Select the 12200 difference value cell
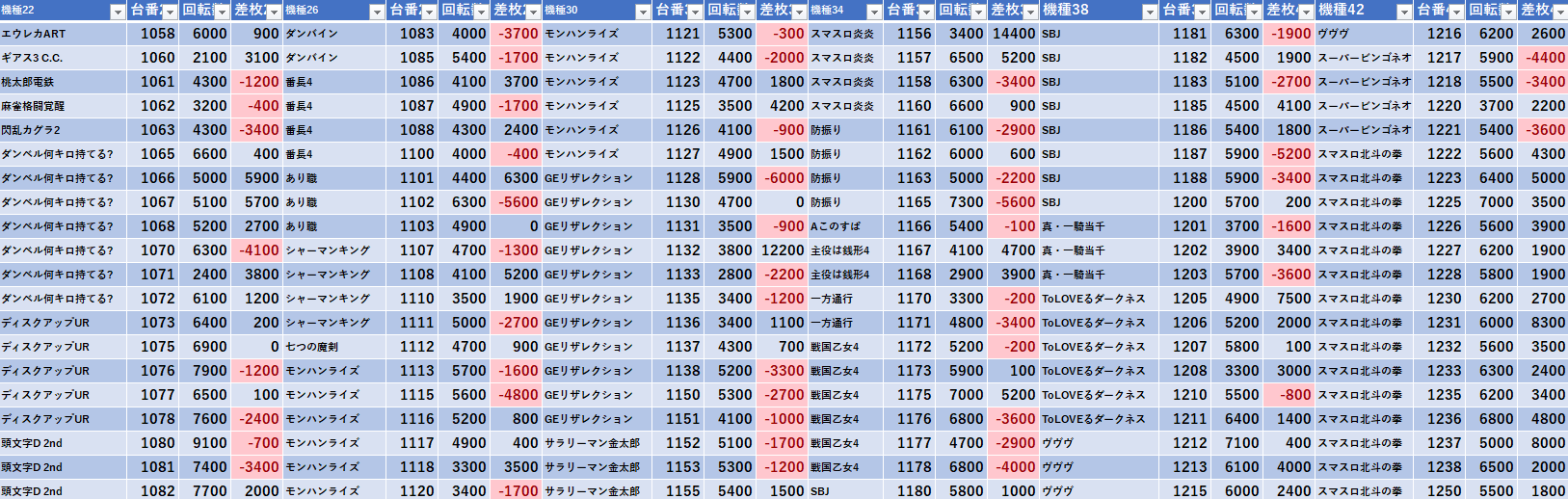This screenshot has width=1568, height=499. 783,250
